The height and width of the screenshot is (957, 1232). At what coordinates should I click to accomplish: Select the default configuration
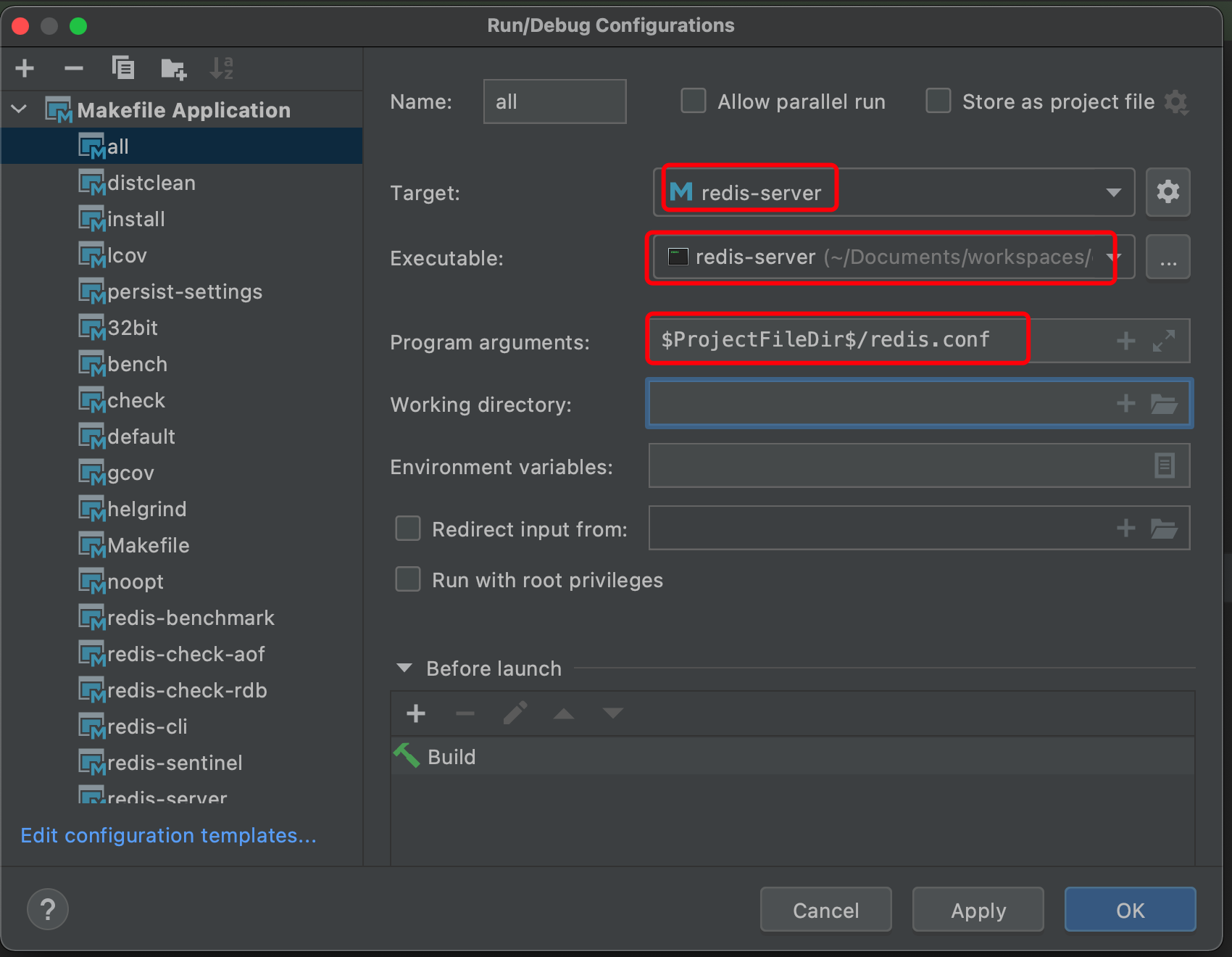182,436
